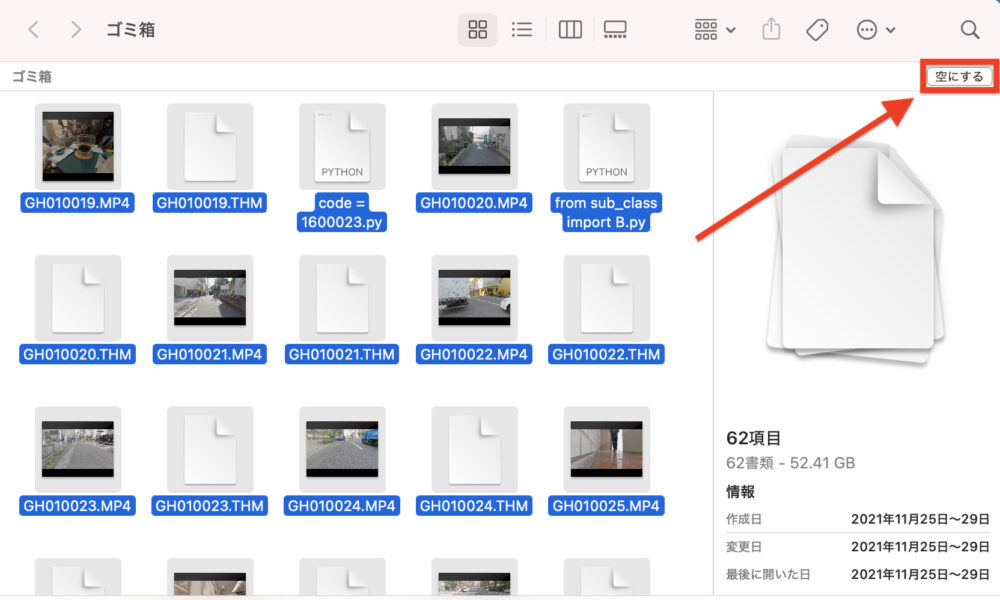Select the GH010021.MP4 video thumbnail
Screen dimensions: 1000x600
tap(210, 298)
